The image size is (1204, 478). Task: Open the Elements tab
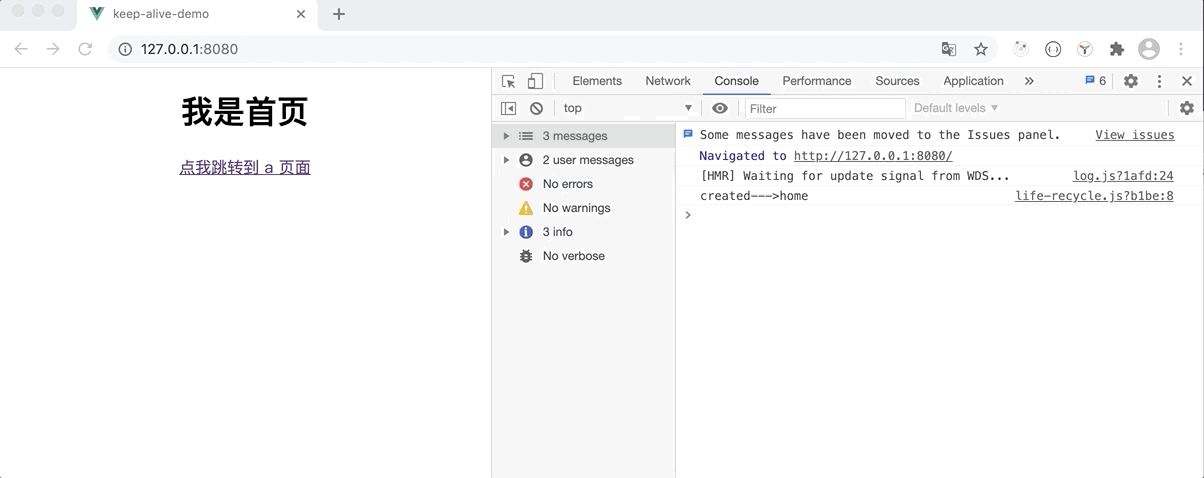click(x=597, y=81)
